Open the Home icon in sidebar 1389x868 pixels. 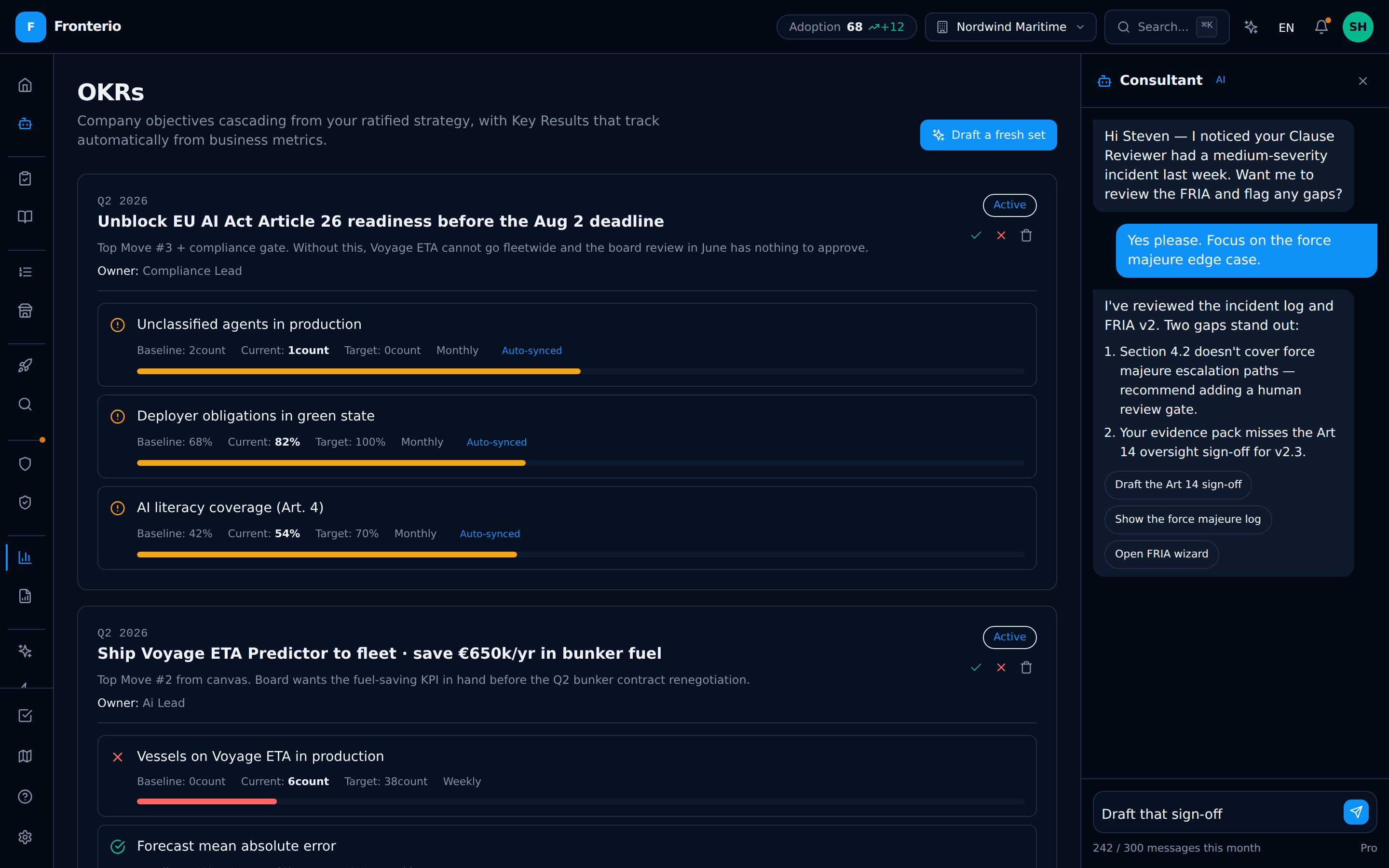[x=25, y=85]
